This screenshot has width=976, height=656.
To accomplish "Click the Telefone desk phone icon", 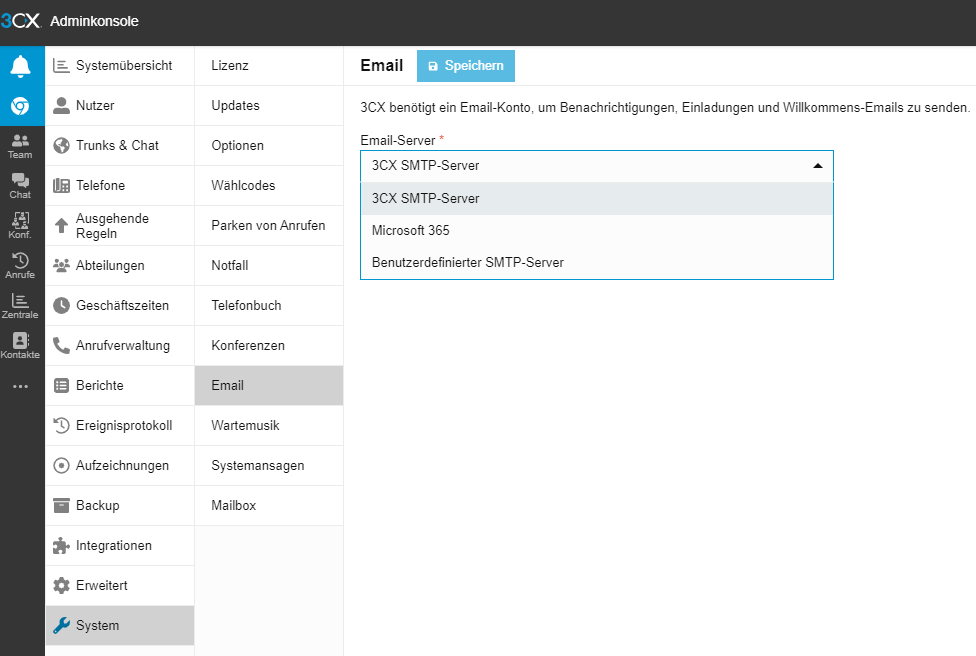I will tap(61, 185).
